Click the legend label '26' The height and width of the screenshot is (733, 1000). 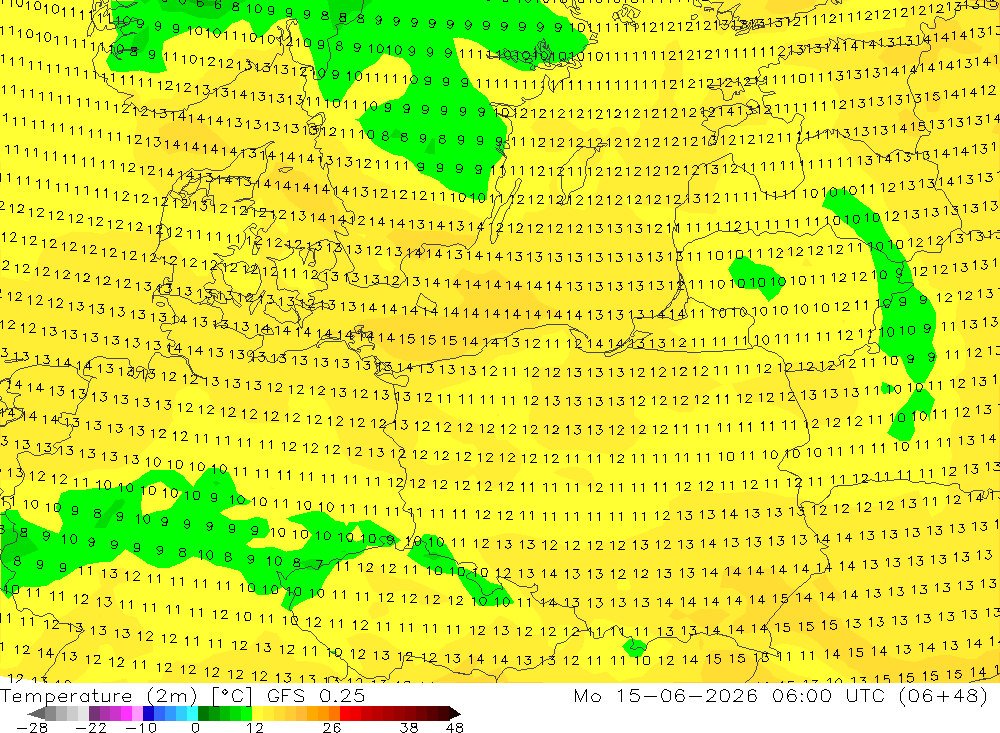332,728
